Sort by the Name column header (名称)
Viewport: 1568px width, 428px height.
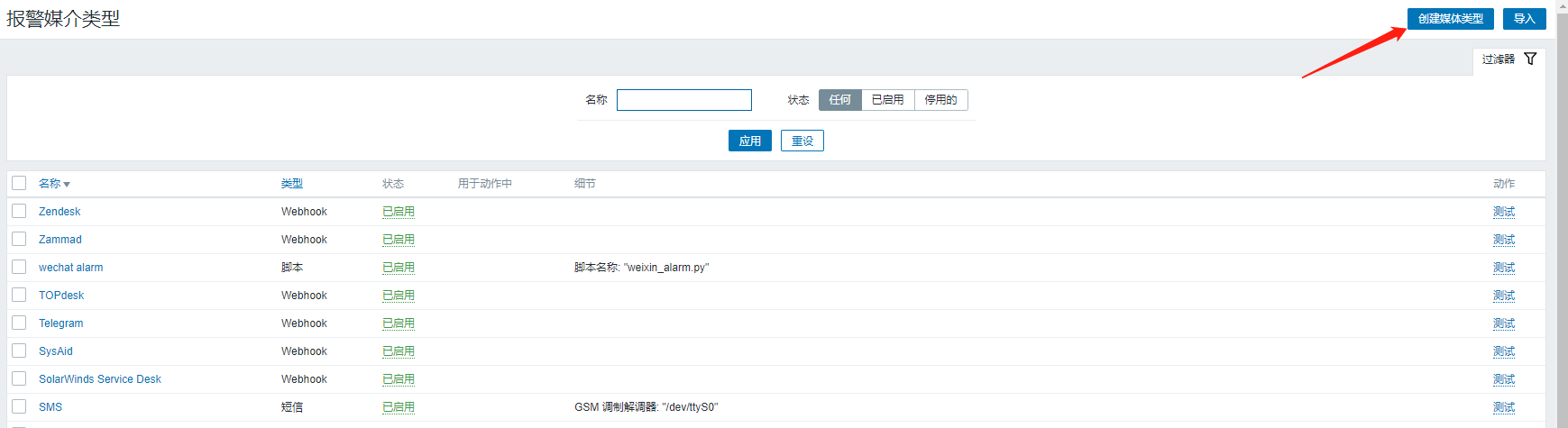50,184
